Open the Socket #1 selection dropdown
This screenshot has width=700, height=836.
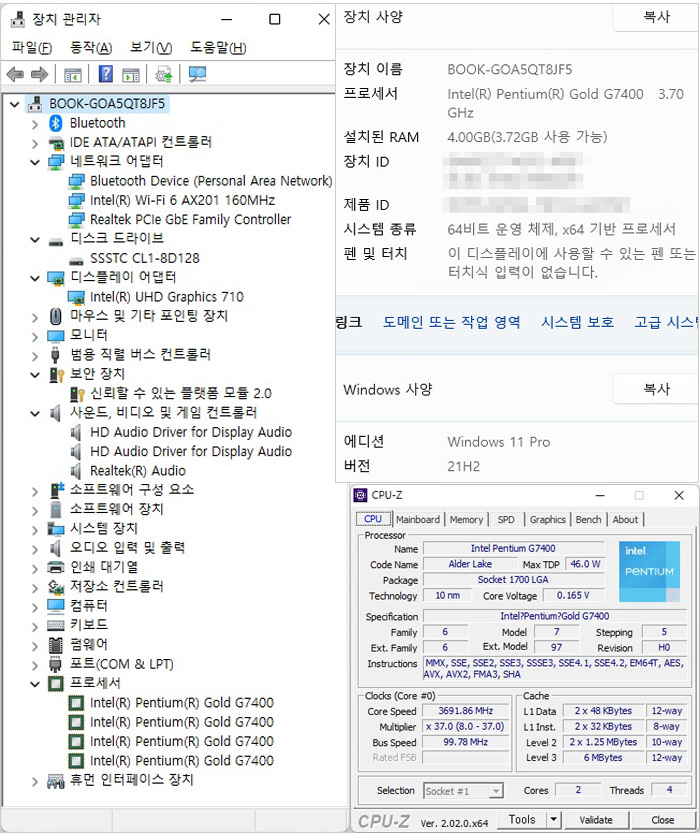[x=496, y=791]
